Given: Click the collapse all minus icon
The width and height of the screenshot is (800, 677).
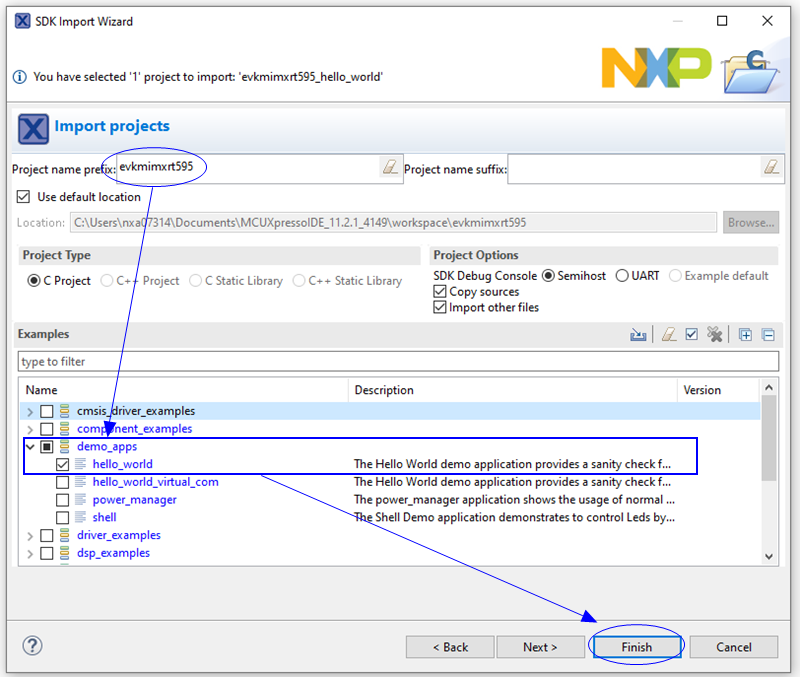Looking at the screenshot, I should click(x=768, y=335).
